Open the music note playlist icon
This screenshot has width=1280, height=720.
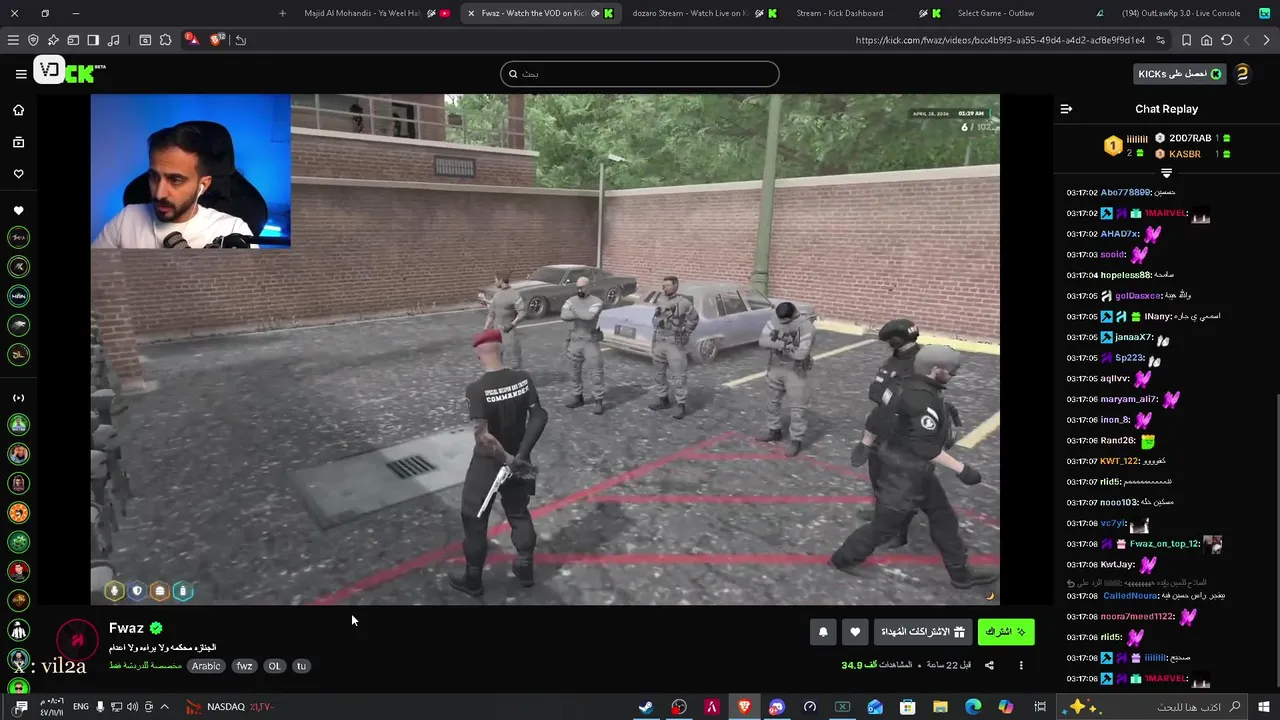pyautogui.click(x=113, y=40)
